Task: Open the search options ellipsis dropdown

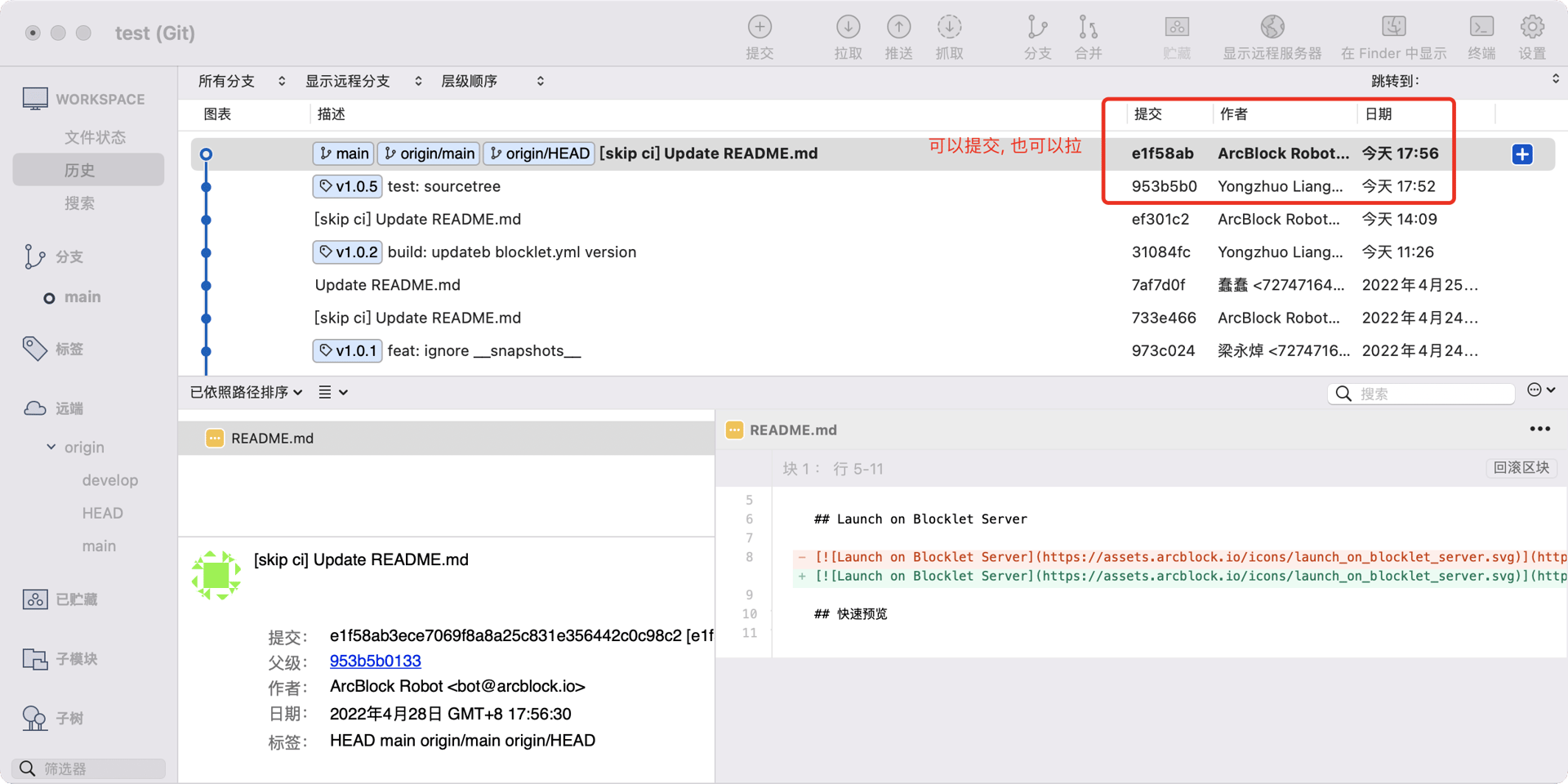Action: click(x=1540, y=390)
